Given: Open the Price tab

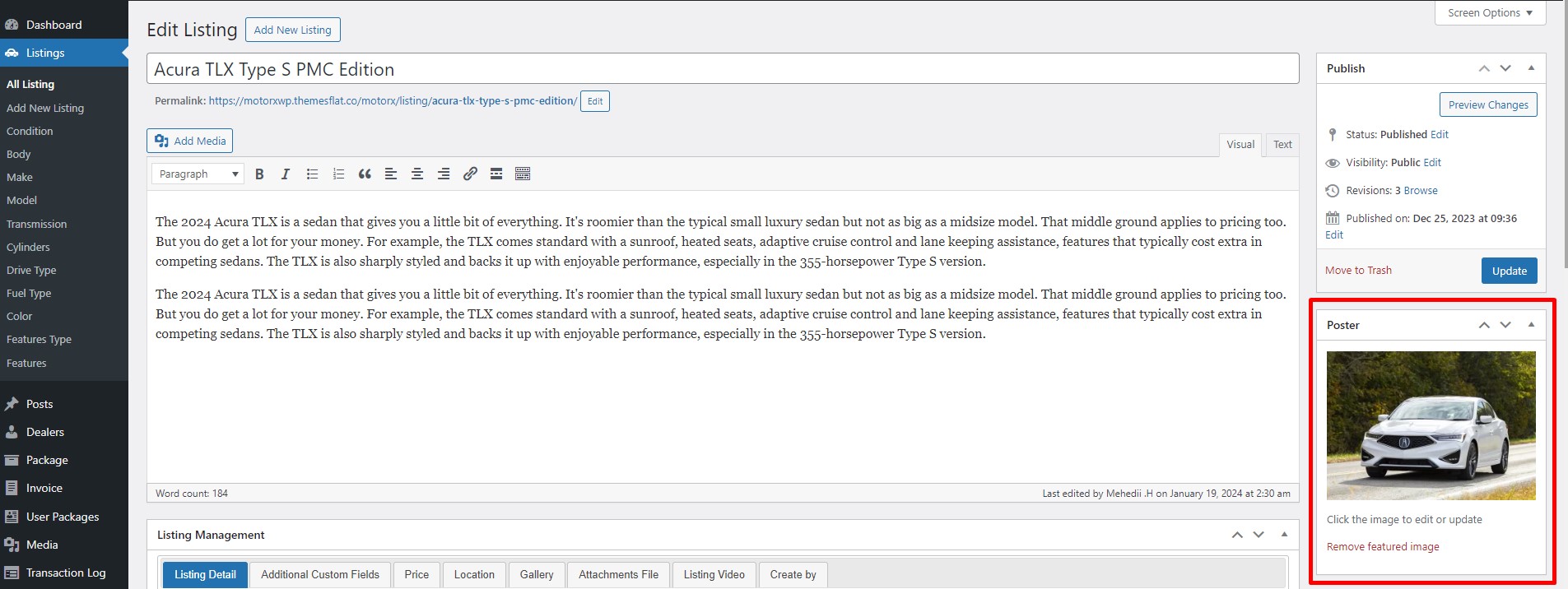Looking at the screenshot, I should 416,574.
